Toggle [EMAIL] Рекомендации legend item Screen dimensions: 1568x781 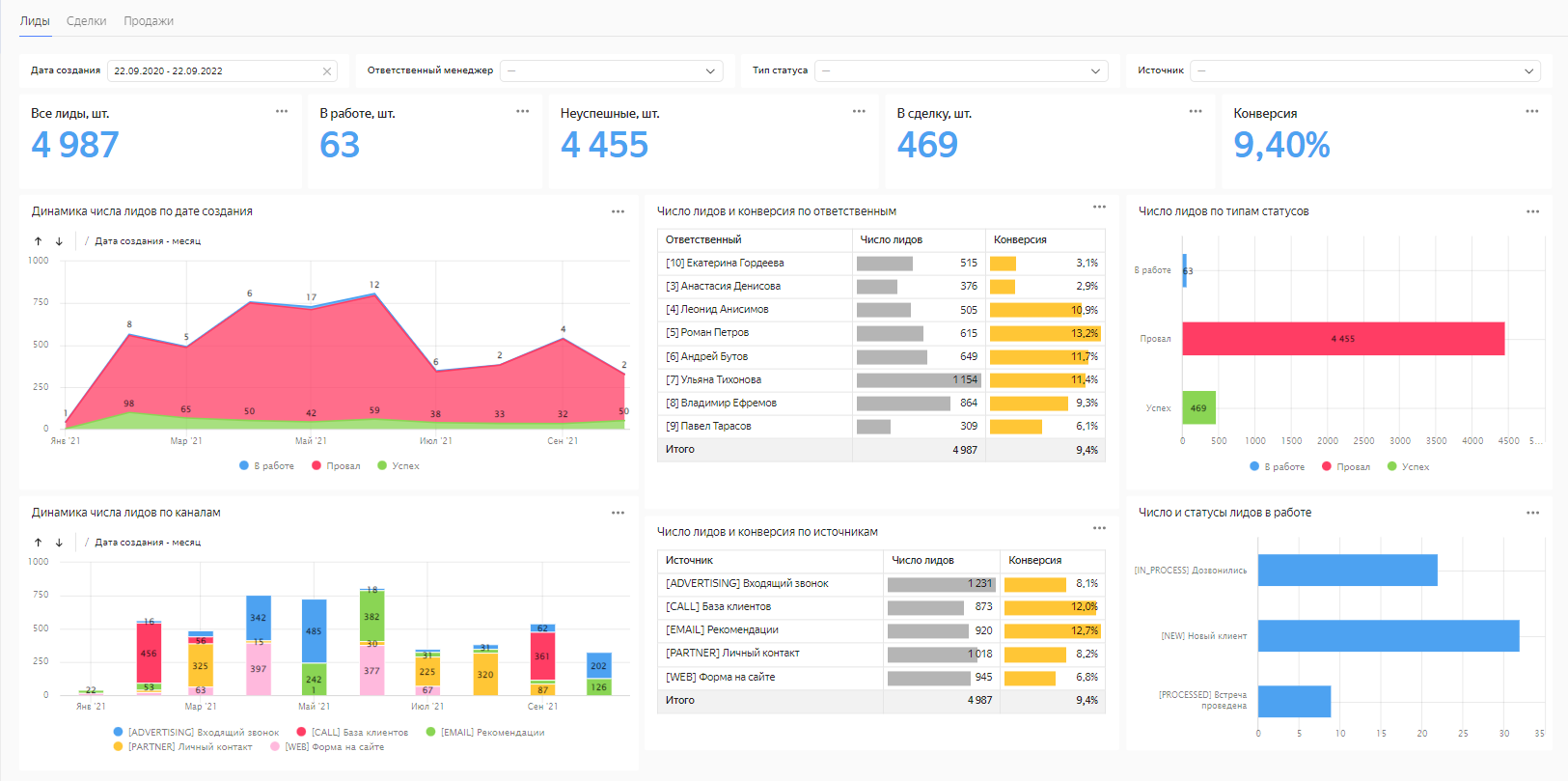(x=485, y=733)
